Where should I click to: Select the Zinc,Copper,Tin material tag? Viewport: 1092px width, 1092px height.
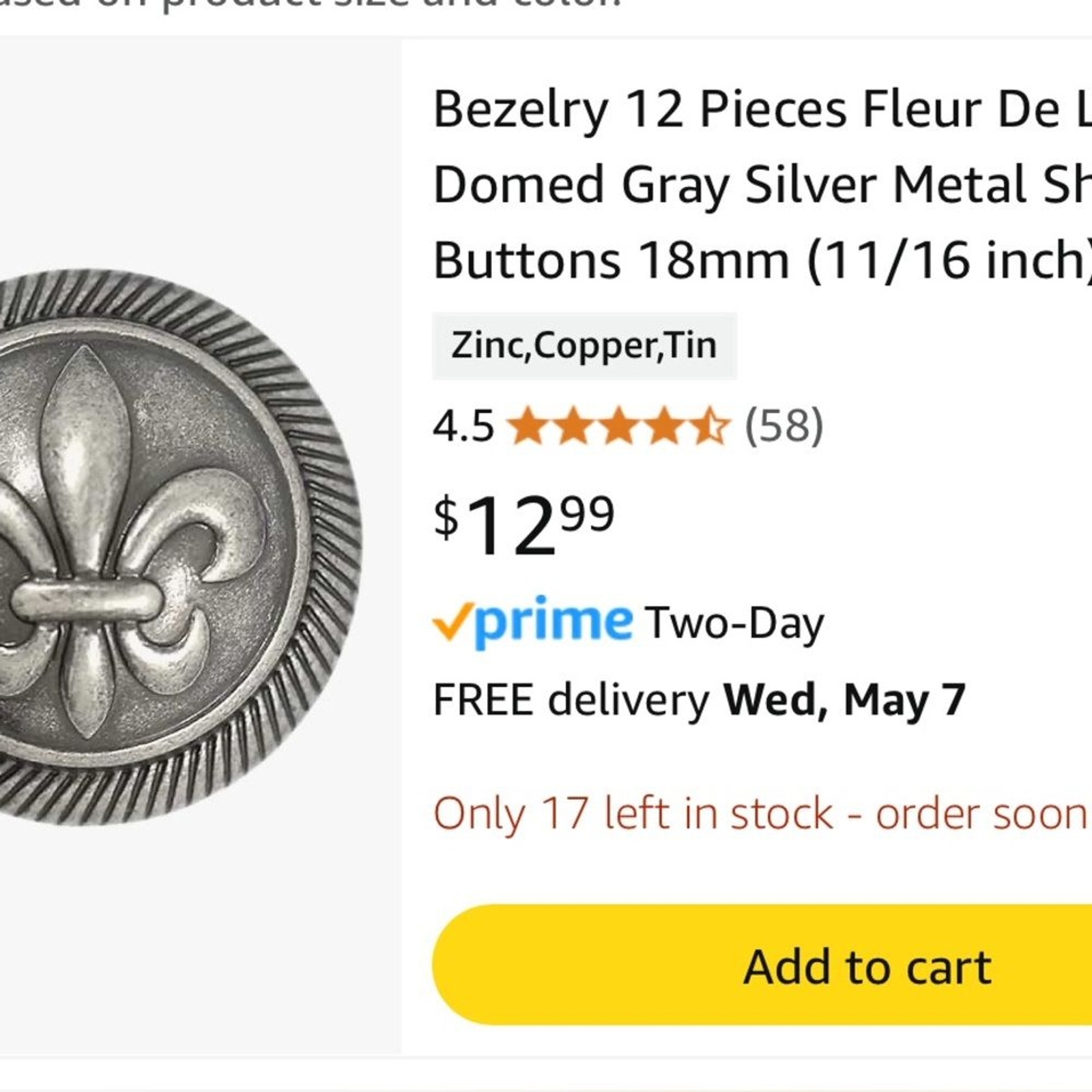click(584, 345)
